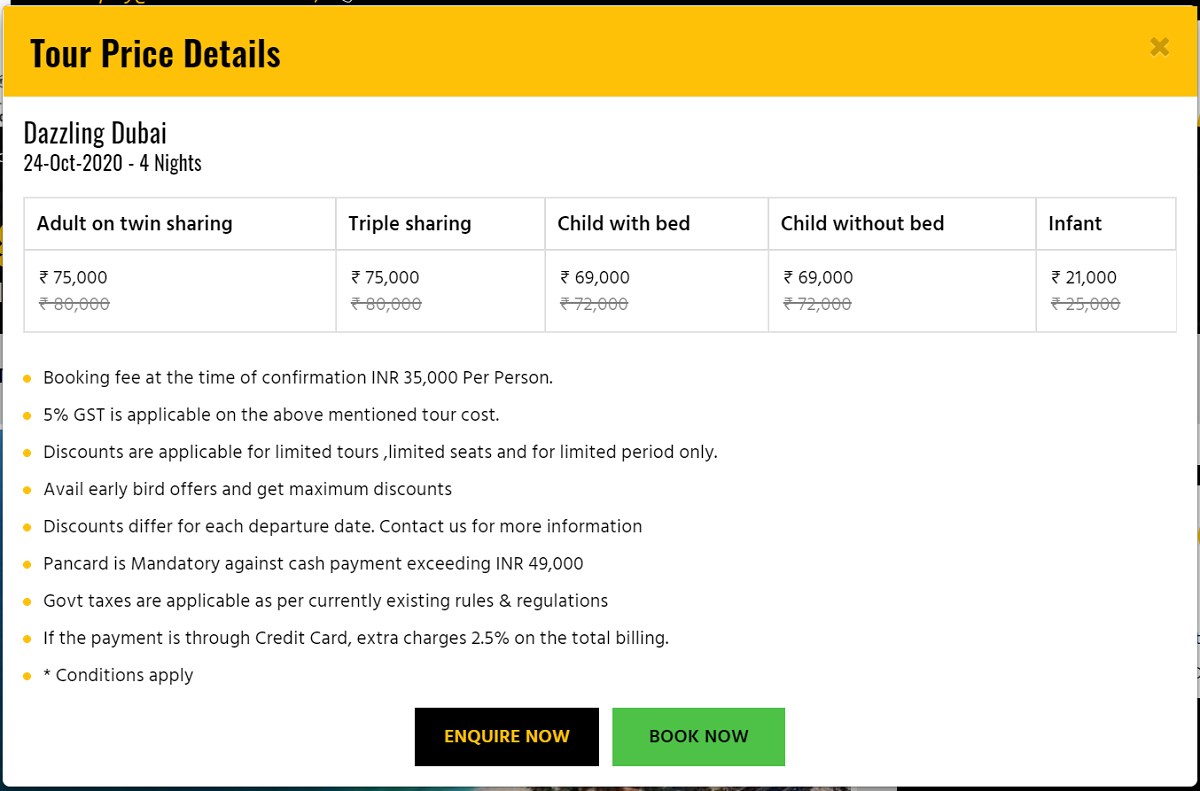Click the BOOK NOW button
This screenshot has width=1200, height=791.
698,736
